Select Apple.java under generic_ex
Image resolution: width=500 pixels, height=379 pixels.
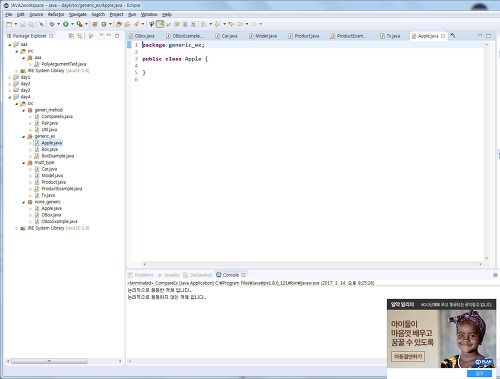click(x=52, y=143)
